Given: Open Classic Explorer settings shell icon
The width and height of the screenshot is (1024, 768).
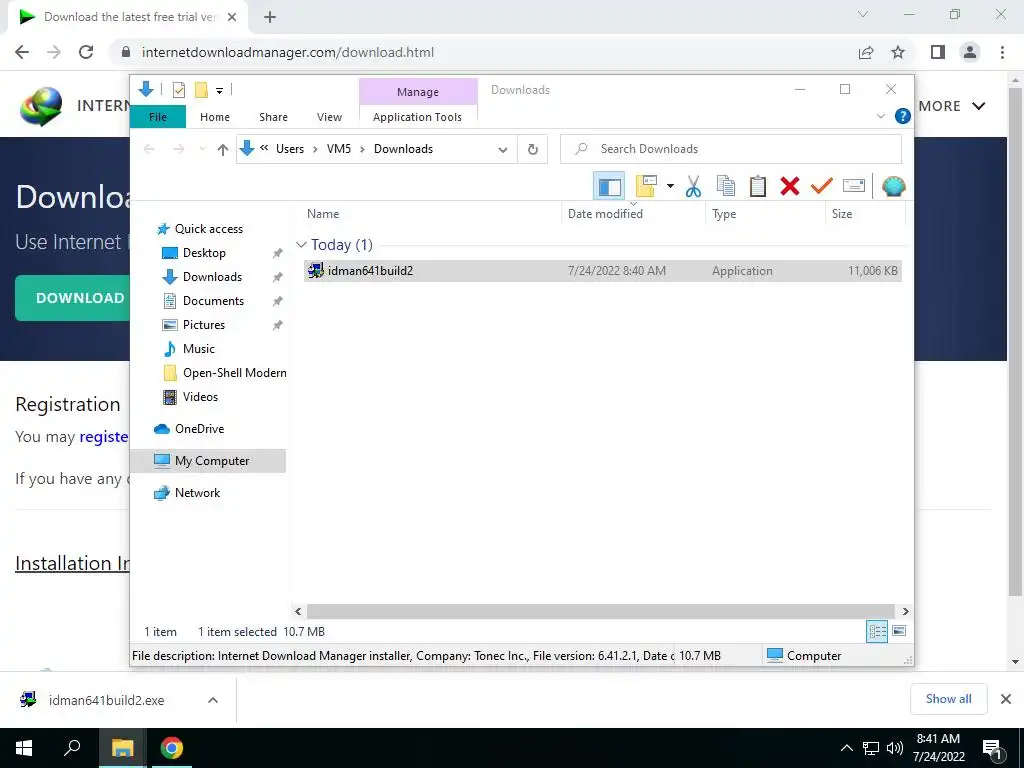Looking at the screenshot, I should (x=893, y=186).
